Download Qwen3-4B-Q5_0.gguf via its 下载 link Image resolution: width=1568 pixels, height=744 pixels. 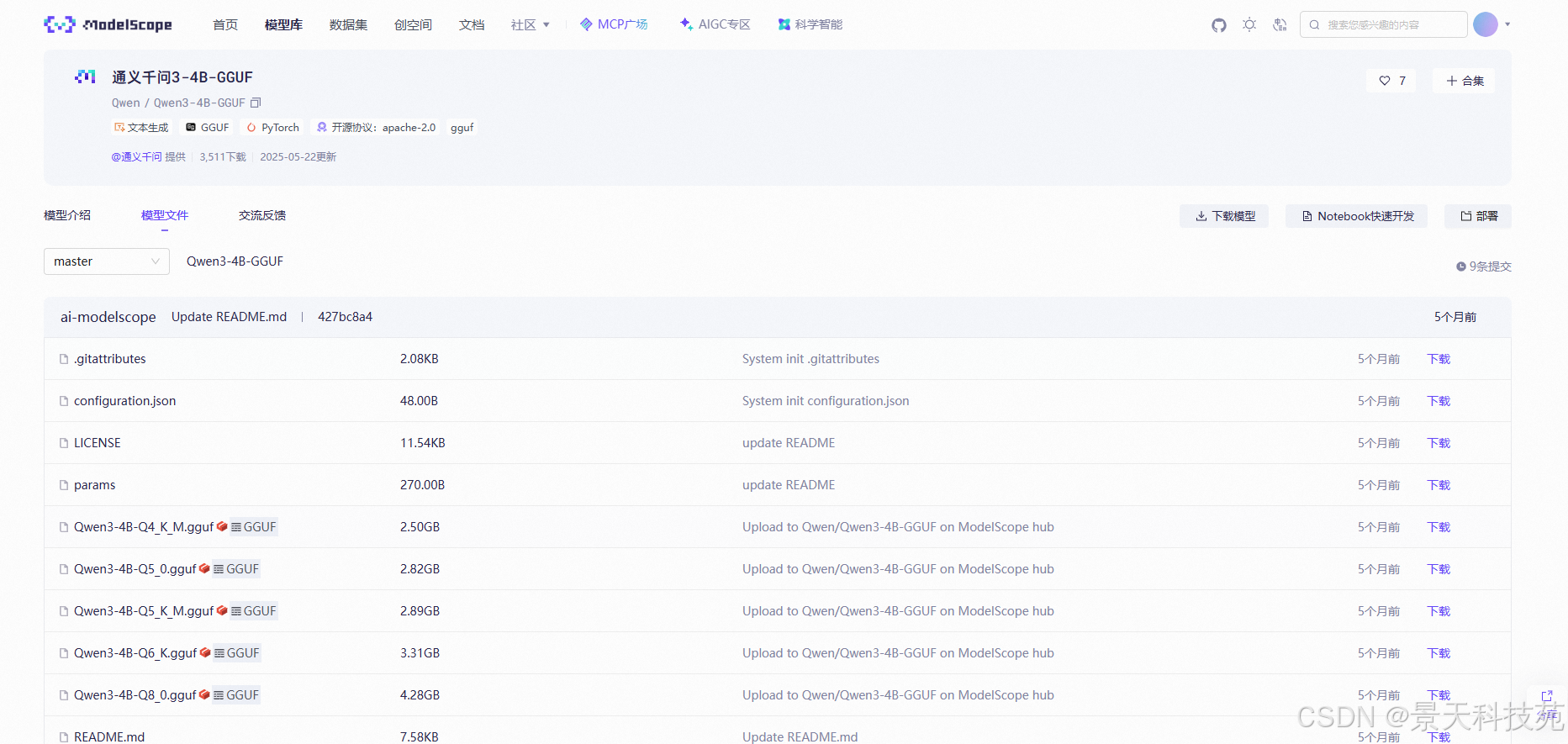point(1439,569)
